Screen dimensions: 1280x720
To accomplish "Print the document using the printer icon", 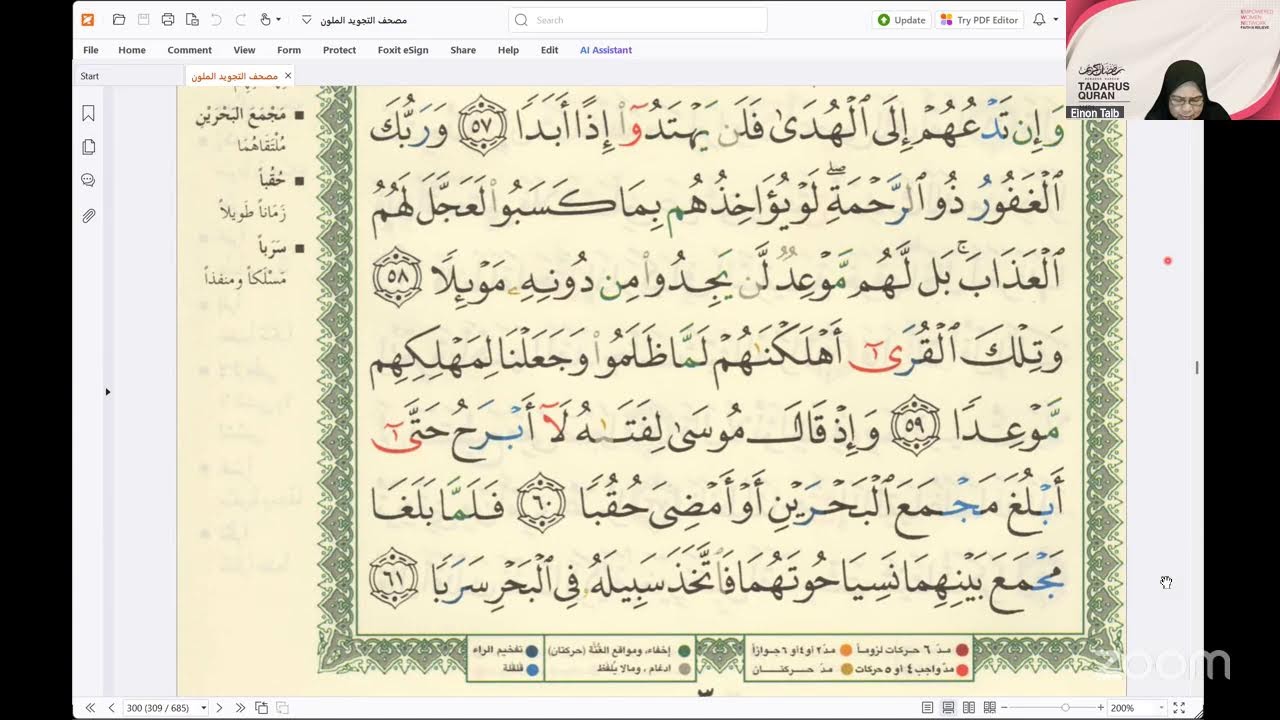I will coord(168,20).
